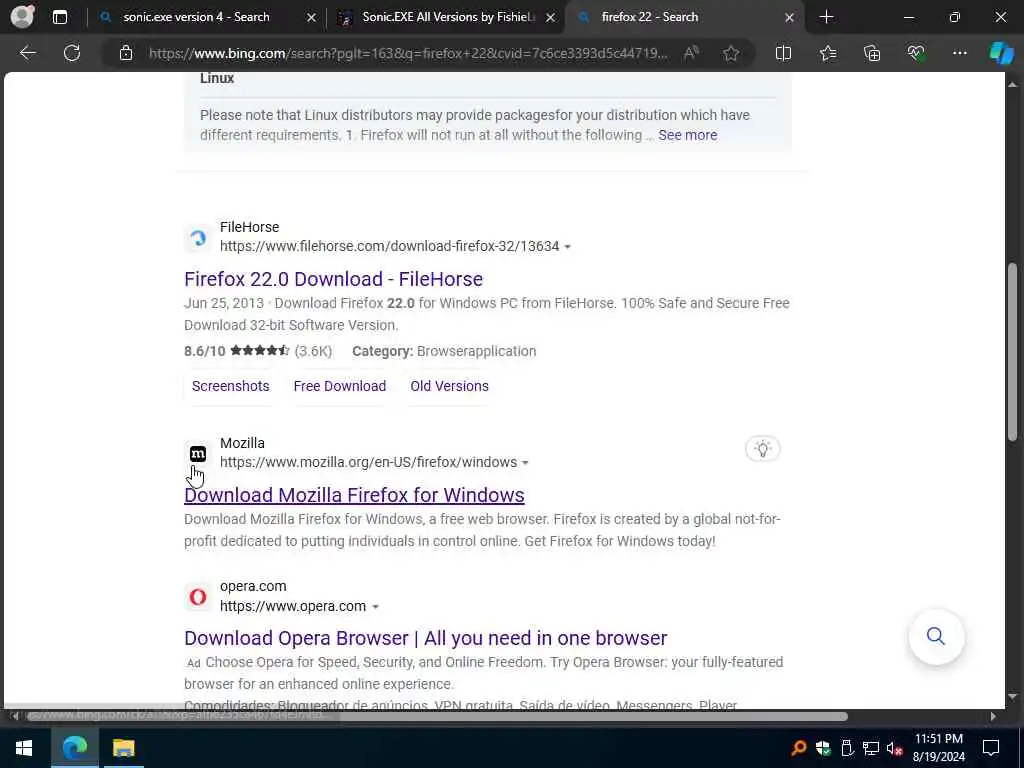The width and height of the screenshot is (1024, 768).
Task: Click the FileHorse site favicon
Action: (x=198, y=238)
